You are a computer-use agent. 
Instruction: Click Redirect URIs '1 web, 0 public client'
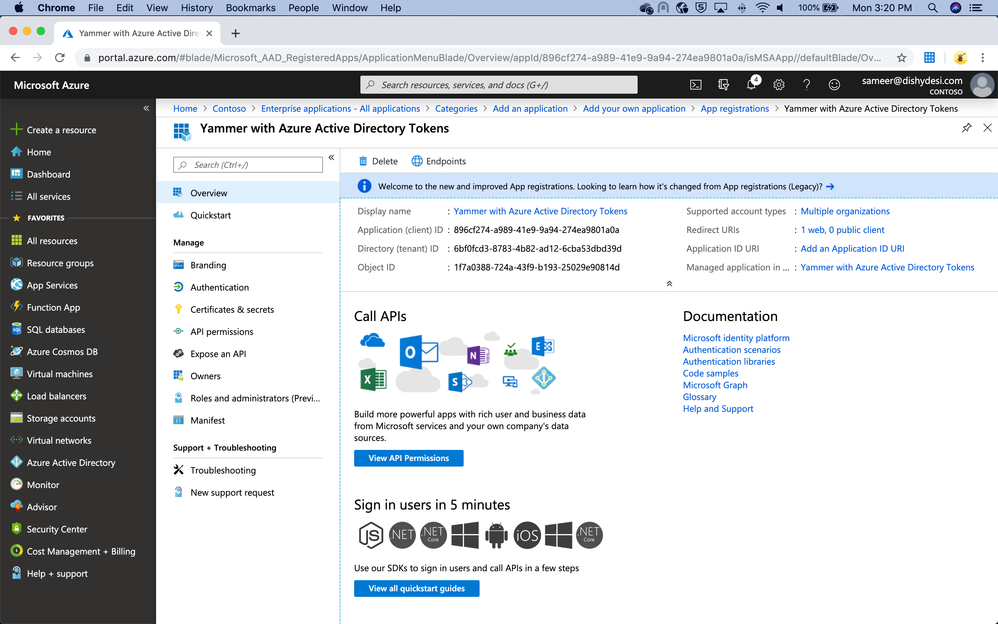pyautogui.click(x=842, y=230)
